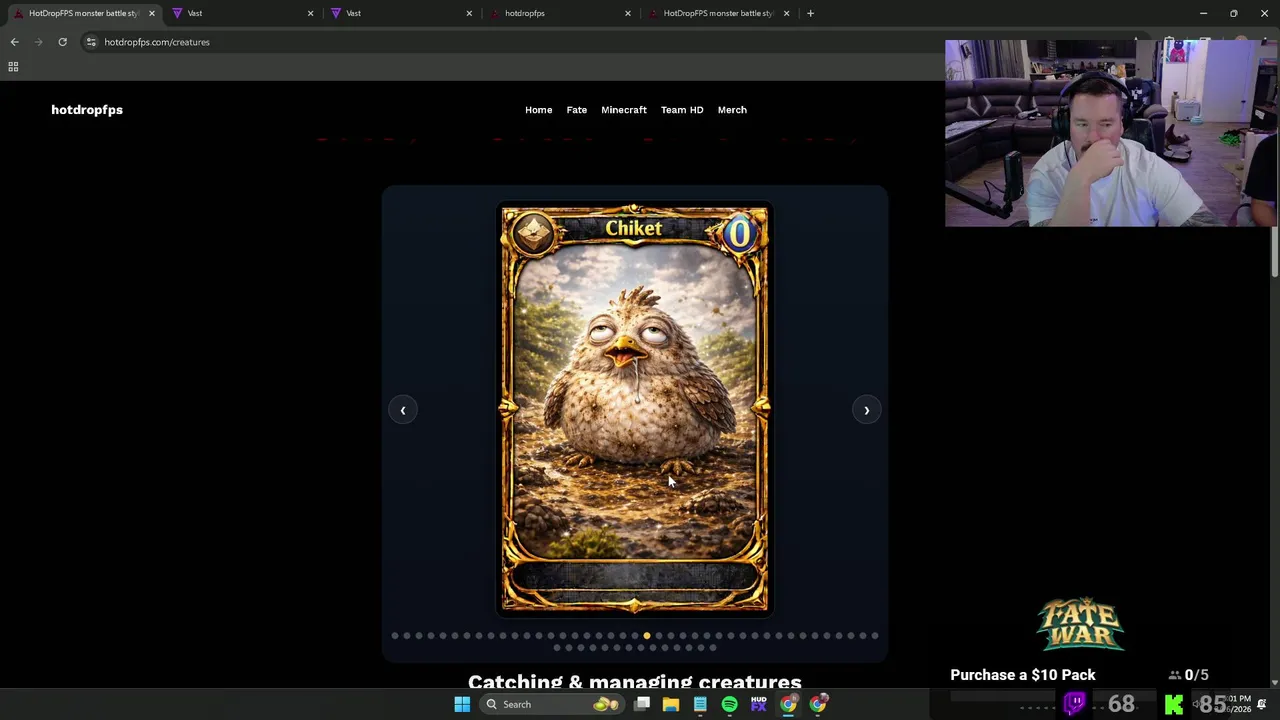Close the hotdropfps tab
1280x720 pixels.
(x=628, y=13)
